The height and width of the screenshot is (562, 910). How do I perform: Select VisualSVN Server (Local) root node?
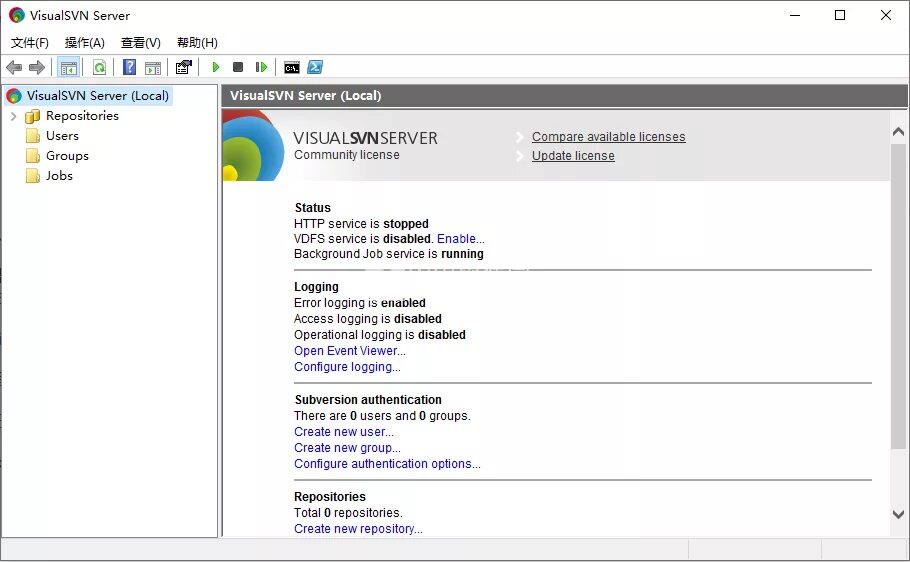click(x=98, y=96)
